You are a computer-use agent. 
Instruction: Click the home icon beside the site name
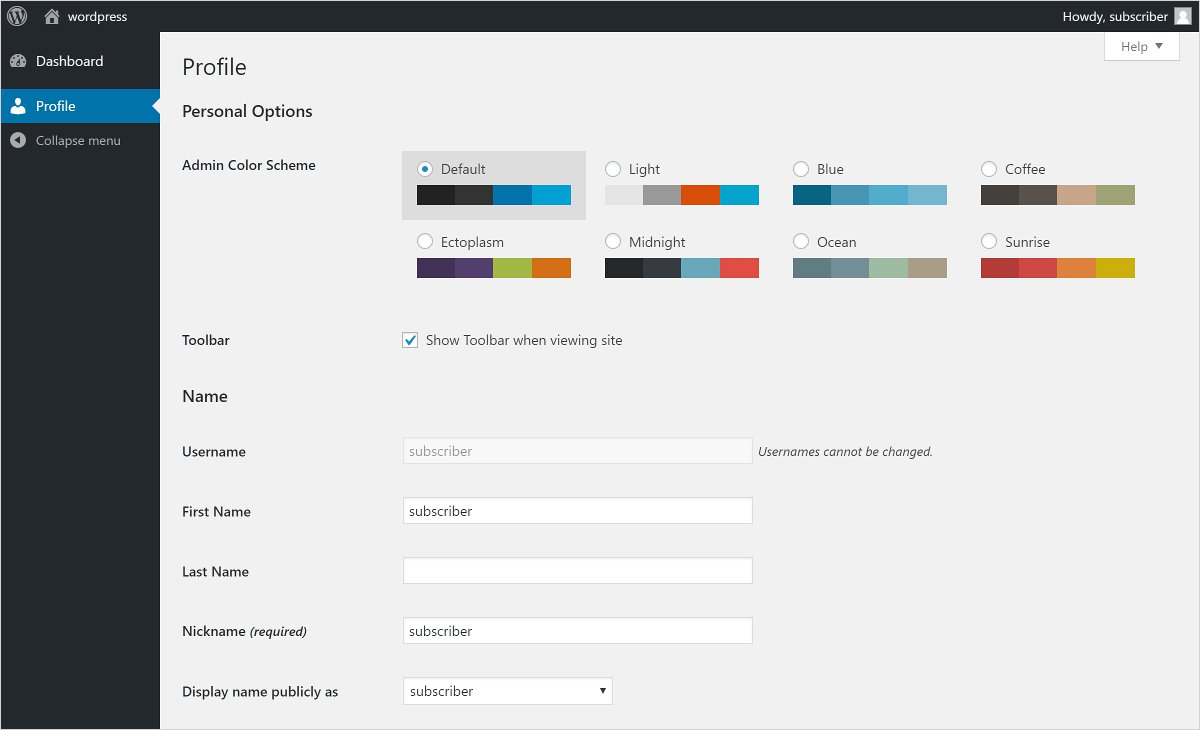click(52, 16)
